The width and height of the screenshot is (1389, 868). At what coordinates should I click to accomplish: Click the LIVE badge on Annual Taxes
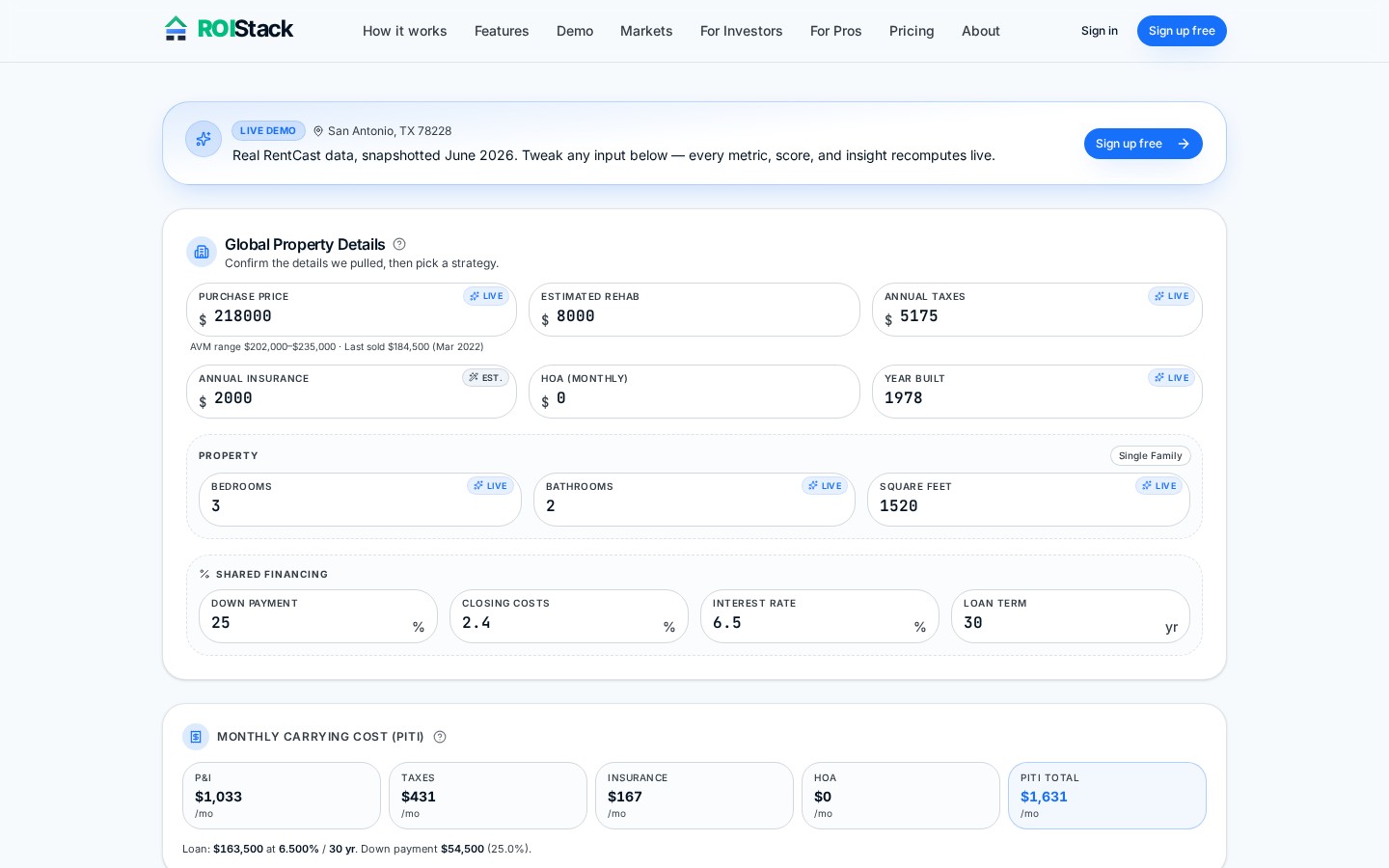[x=1172, y=296]
